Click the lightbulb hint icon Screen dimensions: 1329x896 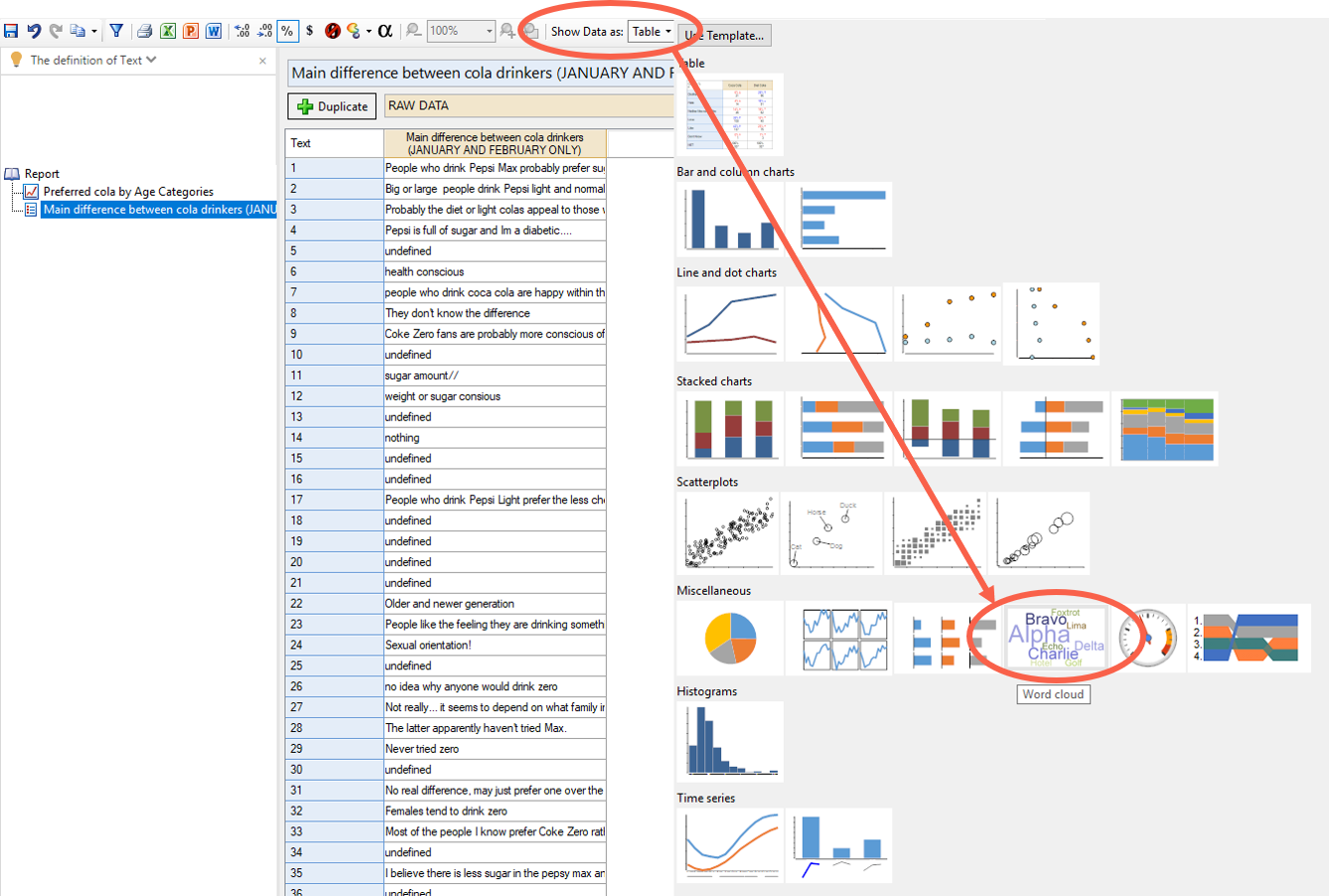click(16, 60)
